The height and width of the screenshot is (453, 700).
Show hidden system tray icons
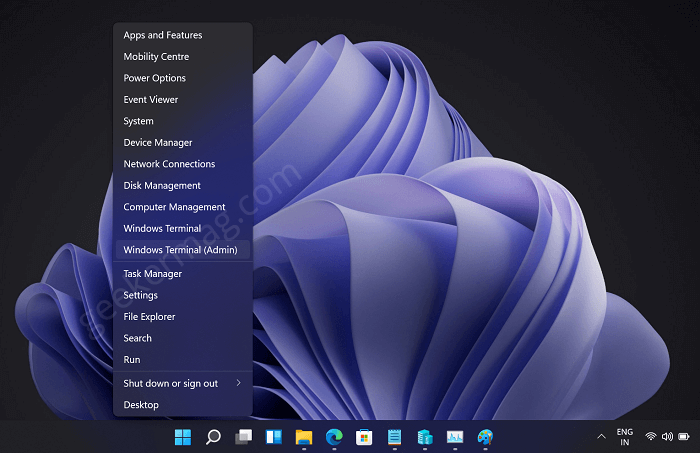(x=601, y=436)
